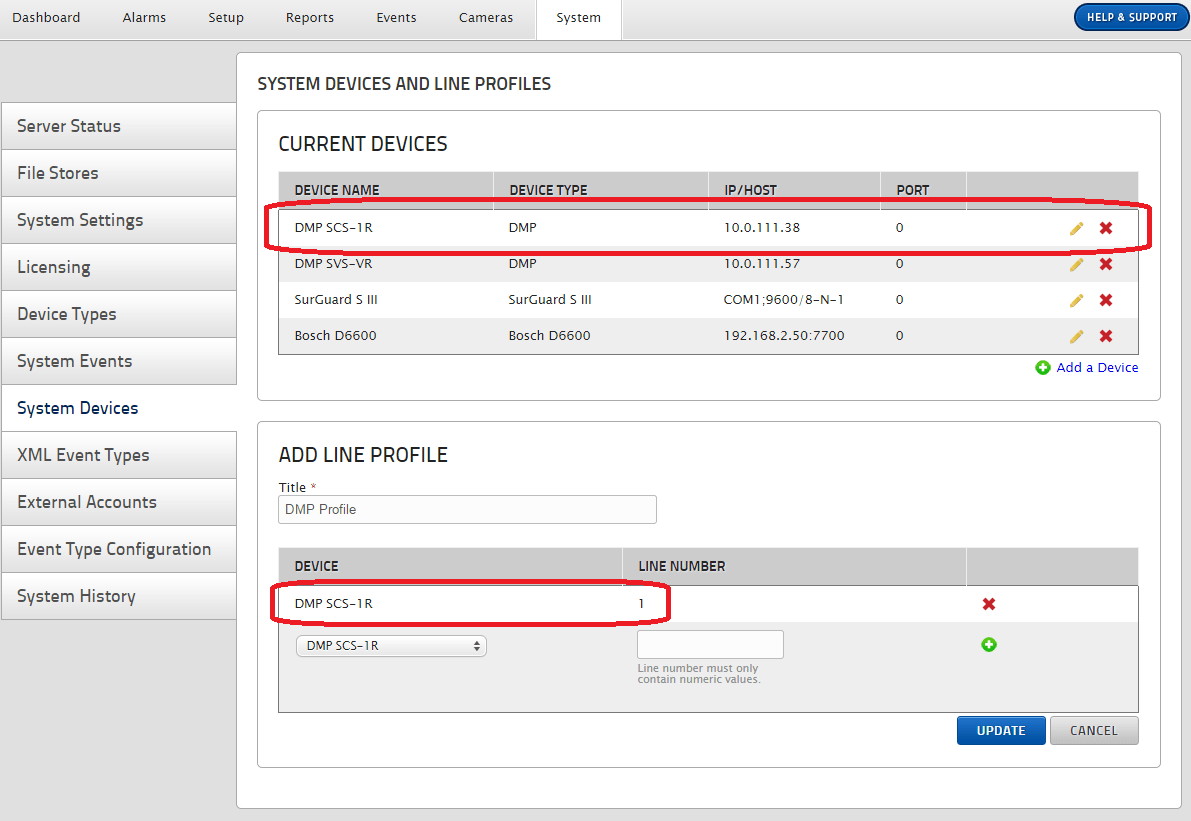Click Bosch D6600 device name cell
Viewport: 1191px width, 821px height.
336,336
